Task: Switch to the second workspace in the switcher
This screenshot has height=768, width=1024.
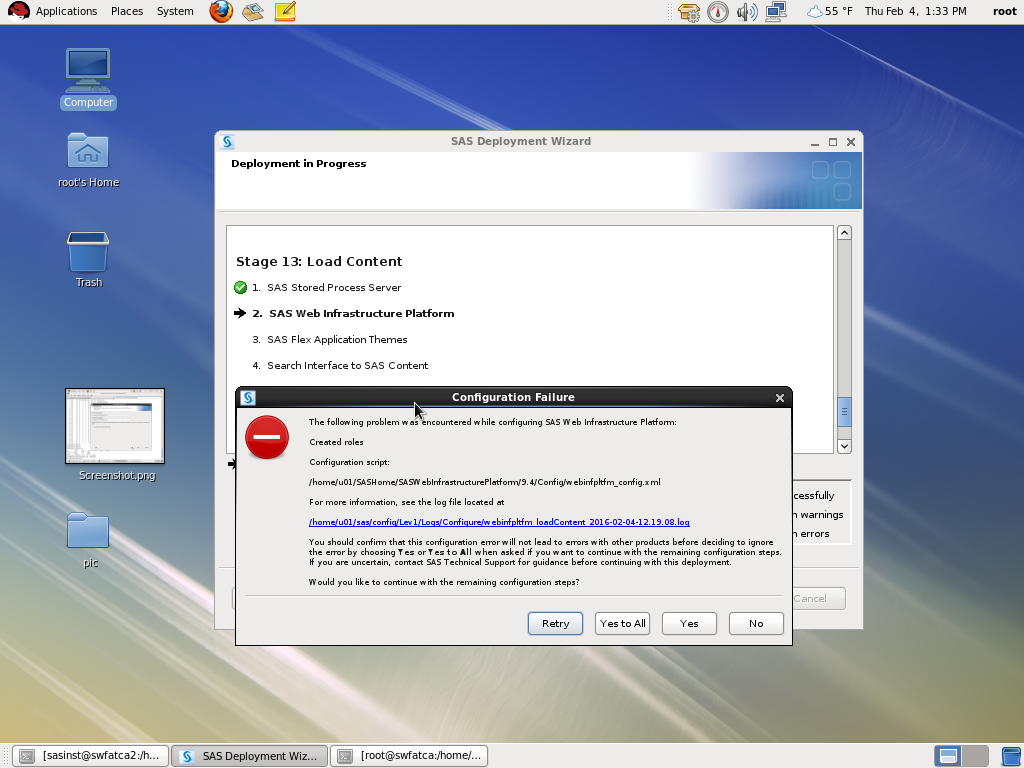Action: [x=974, y=756]
